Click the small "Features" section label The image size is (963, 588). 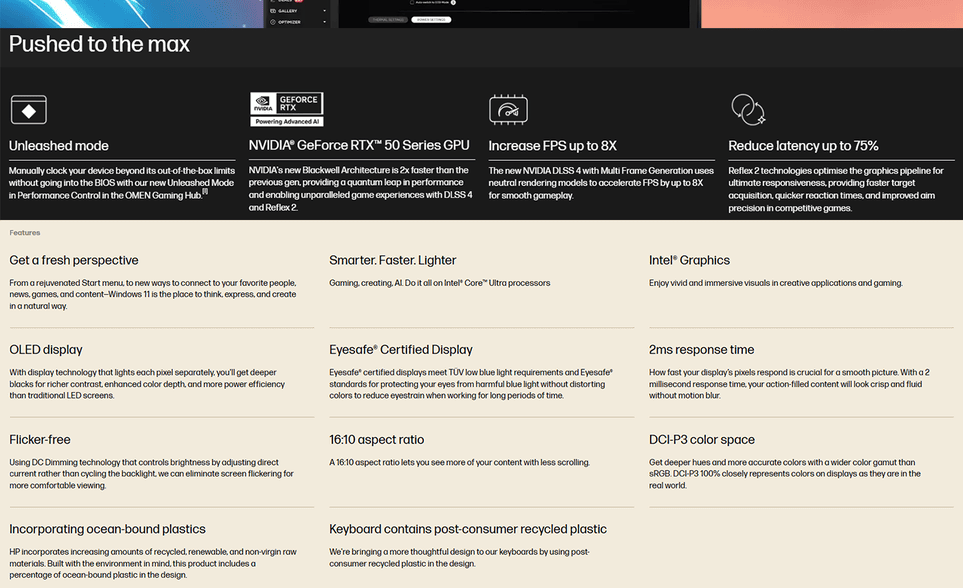coord(25,233)
